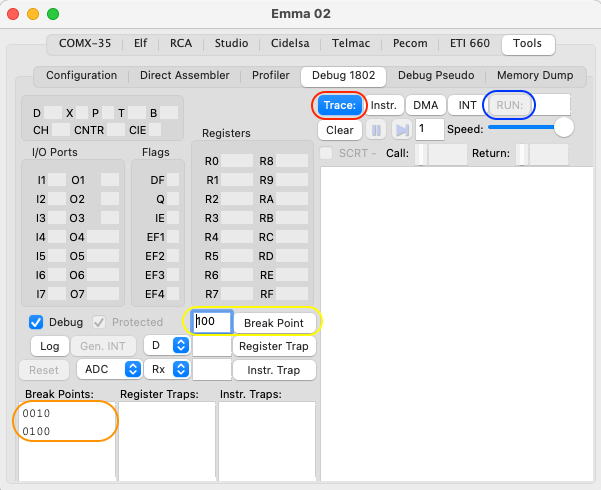Click the Register Trap button
Screen dimensions: 601x490
point(274,346)
